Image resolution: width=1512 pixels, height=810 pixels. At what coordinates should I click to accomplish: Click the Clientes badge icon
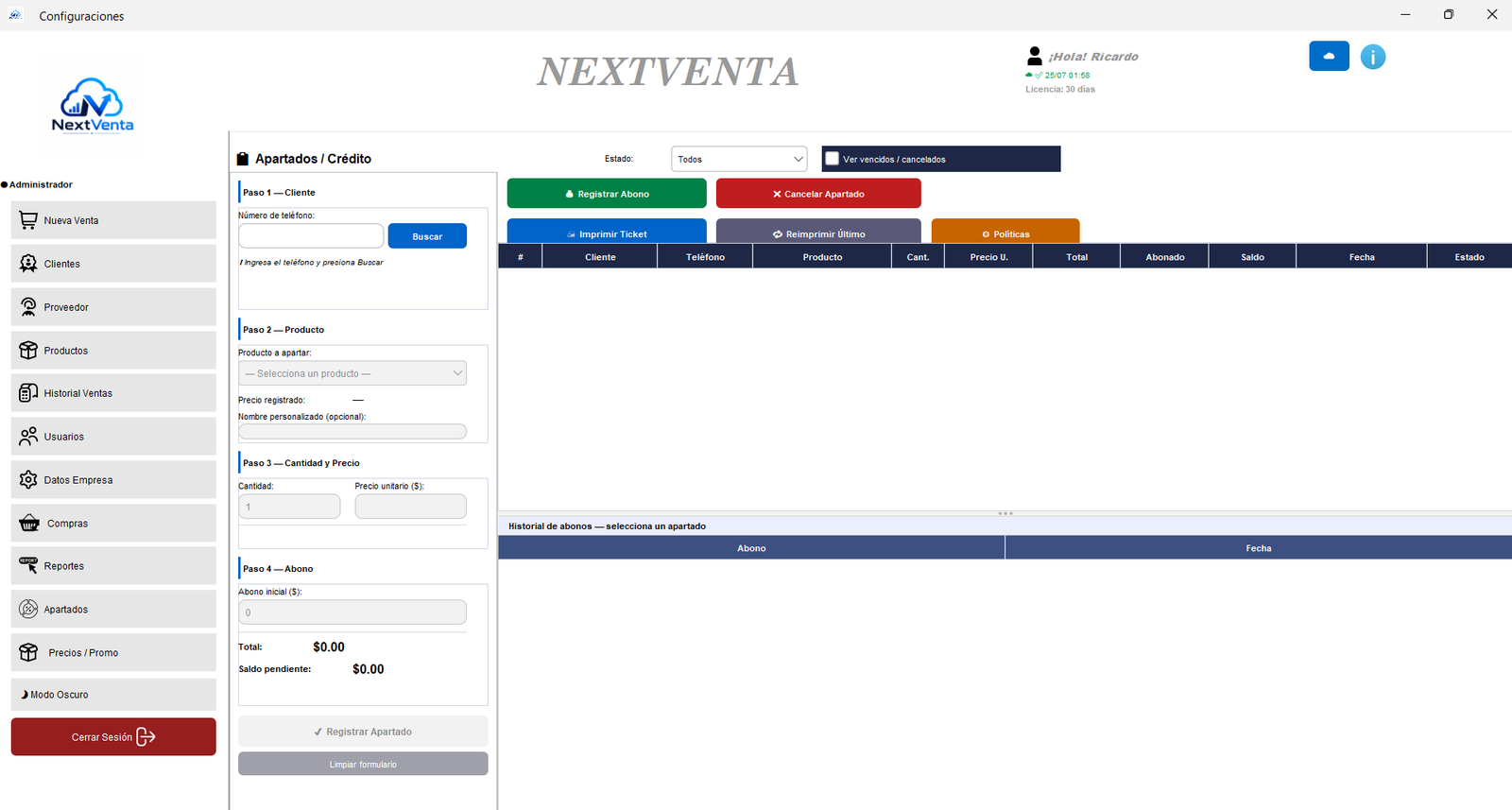pyautogui.click(x=28, y=264)
